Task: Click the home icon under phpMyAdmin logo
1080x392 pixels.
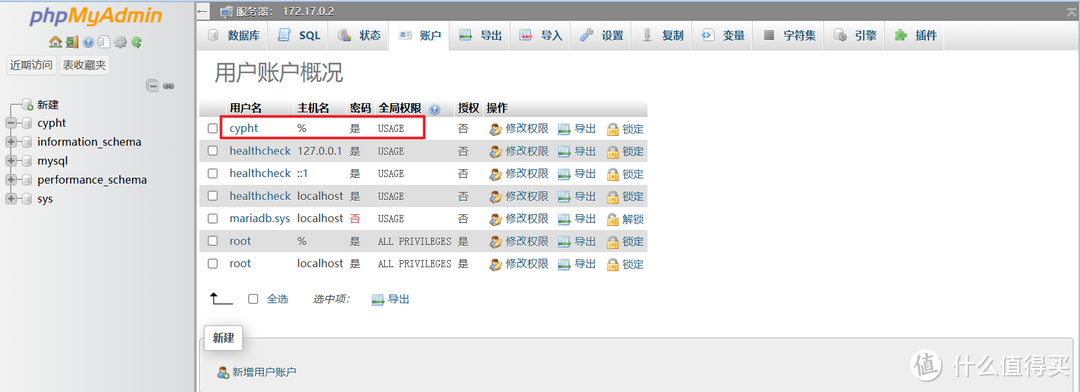Action: click(x=55, y=43)
